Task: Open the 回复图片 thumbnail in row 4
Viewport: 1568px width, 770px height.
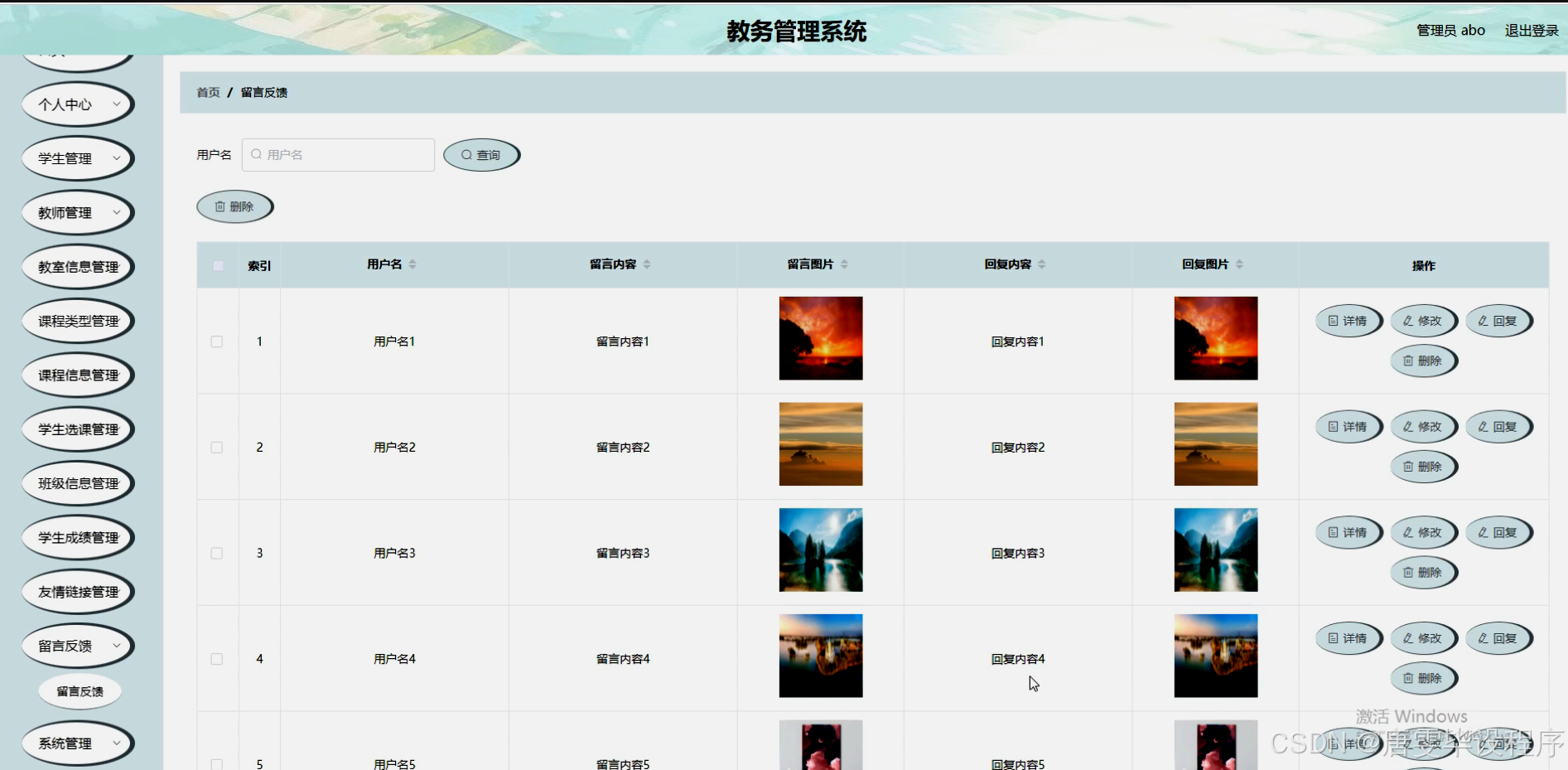Action: (1216, 656)
